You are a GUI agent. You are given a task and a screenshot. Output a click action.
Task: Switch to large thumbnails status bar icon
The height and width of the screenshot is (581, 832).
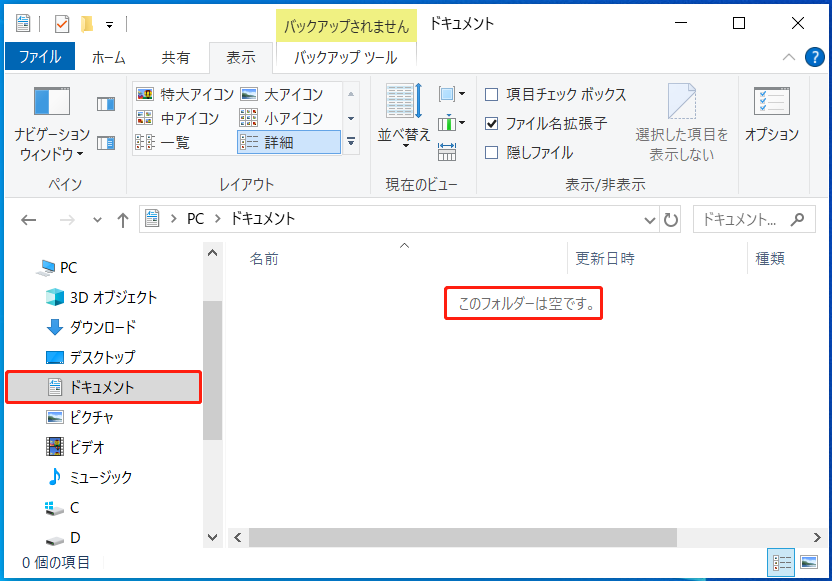tap(809, 562)
